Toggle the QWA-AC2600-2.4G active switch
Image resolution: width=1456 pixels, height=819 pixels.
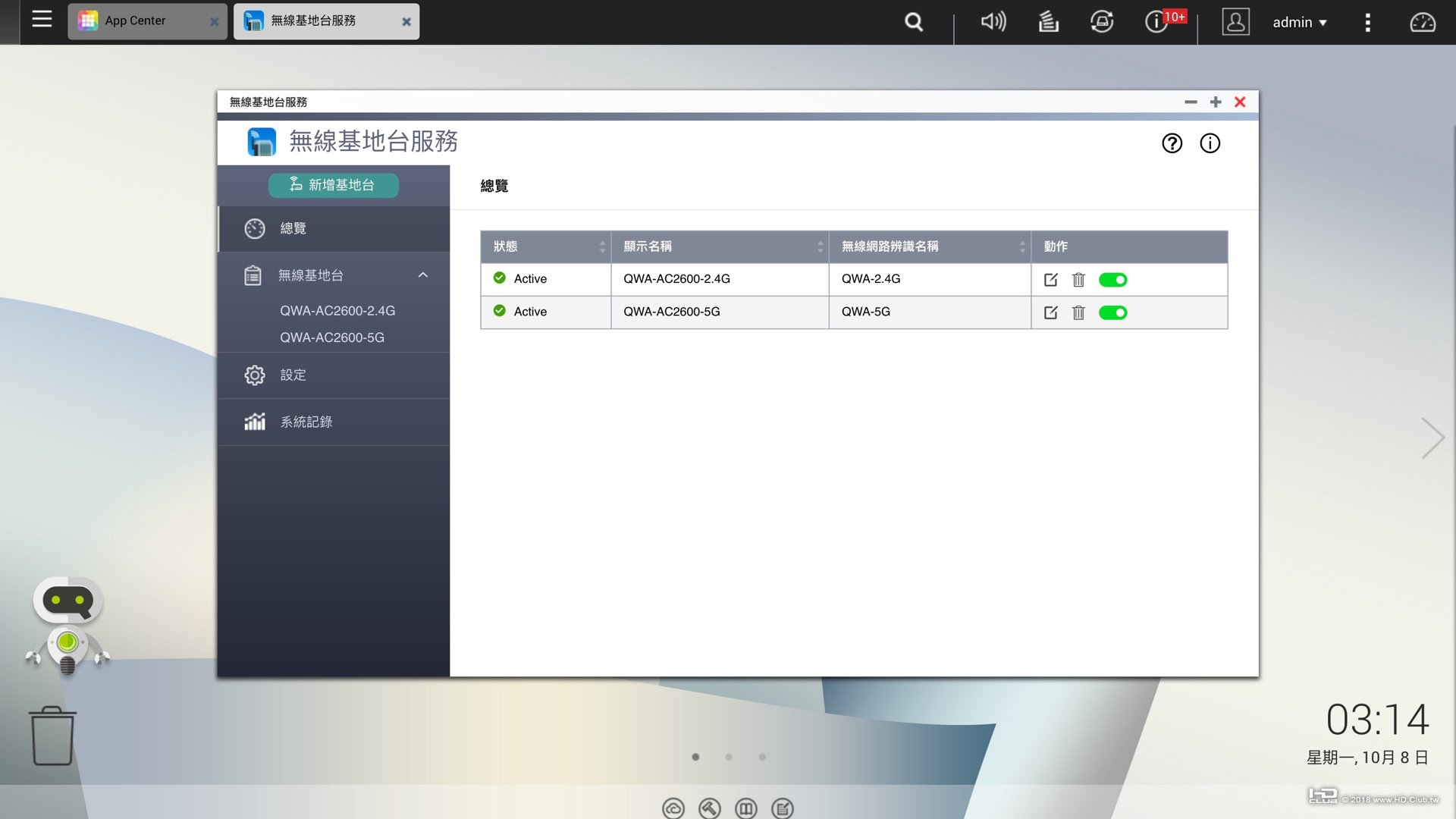point(1112,279)
